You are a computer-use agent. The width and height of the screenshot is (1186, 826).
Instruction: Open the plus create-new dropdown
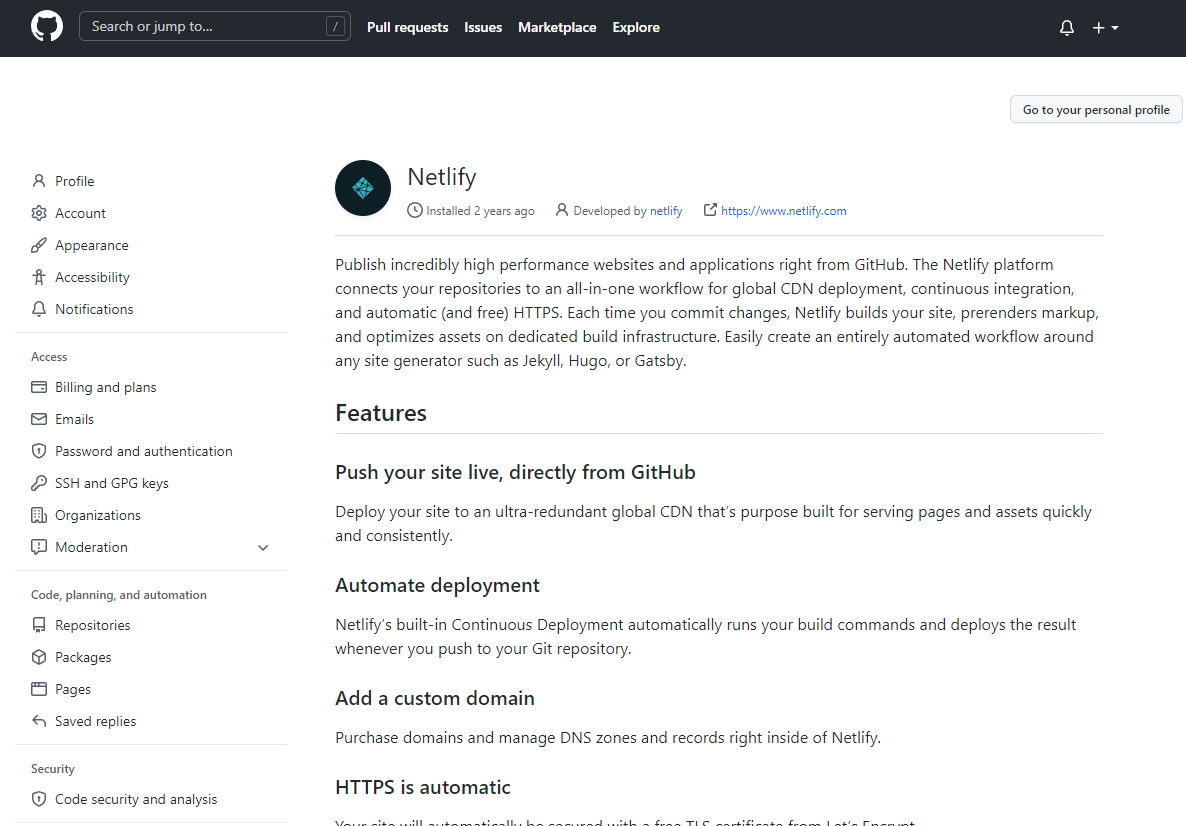point(1105,28)
